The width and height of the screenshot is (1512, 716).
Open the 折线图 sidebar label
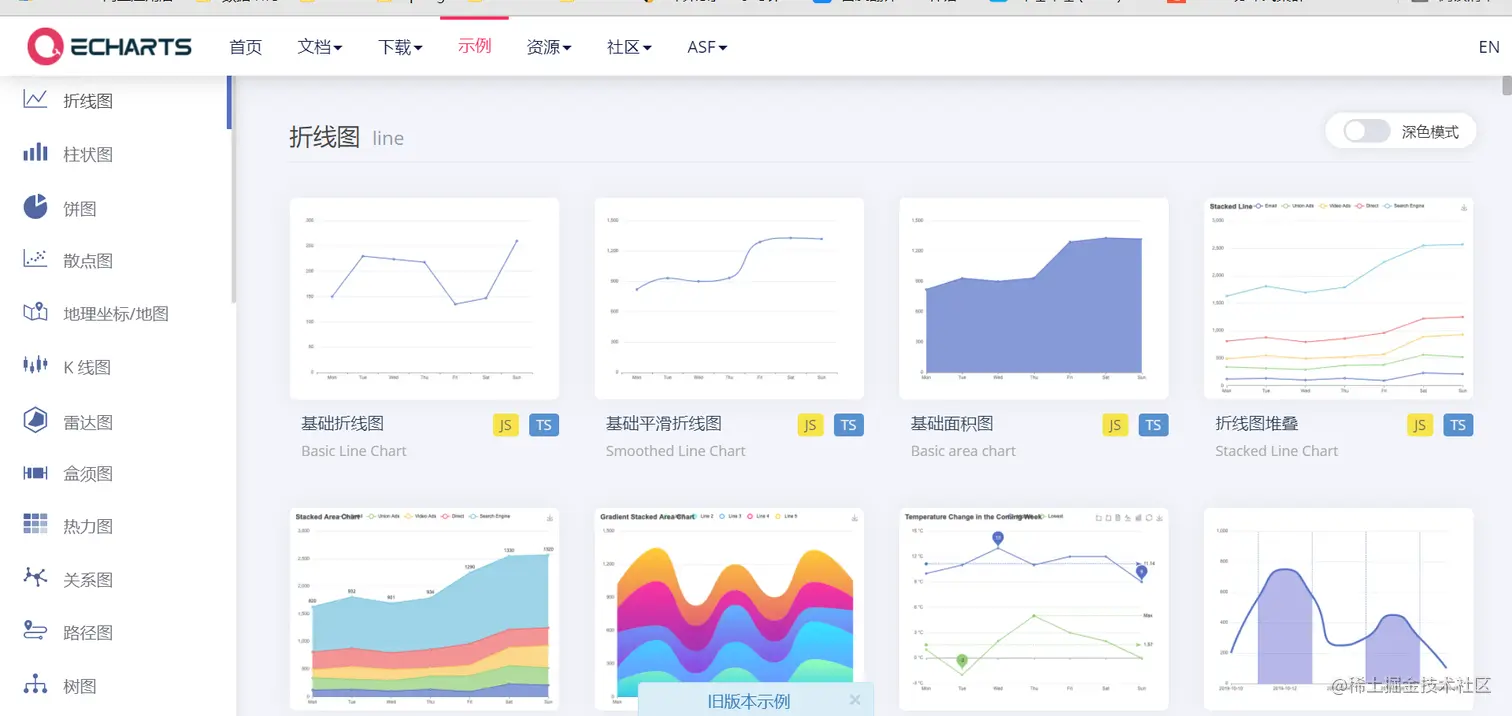tap(88, 101)
